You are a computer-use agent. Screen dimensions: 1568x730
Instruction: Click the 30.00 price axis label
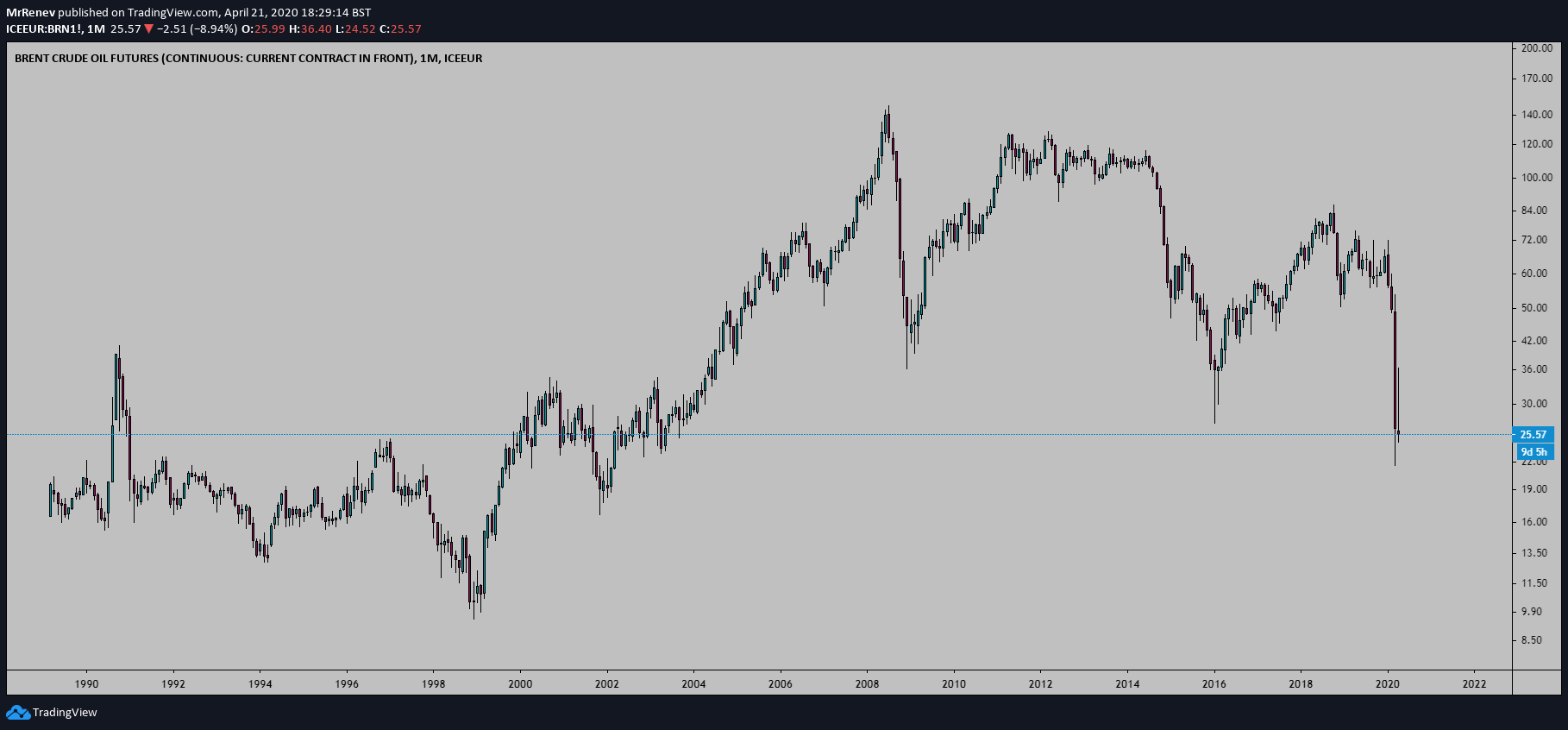[x=1534, y=404]
